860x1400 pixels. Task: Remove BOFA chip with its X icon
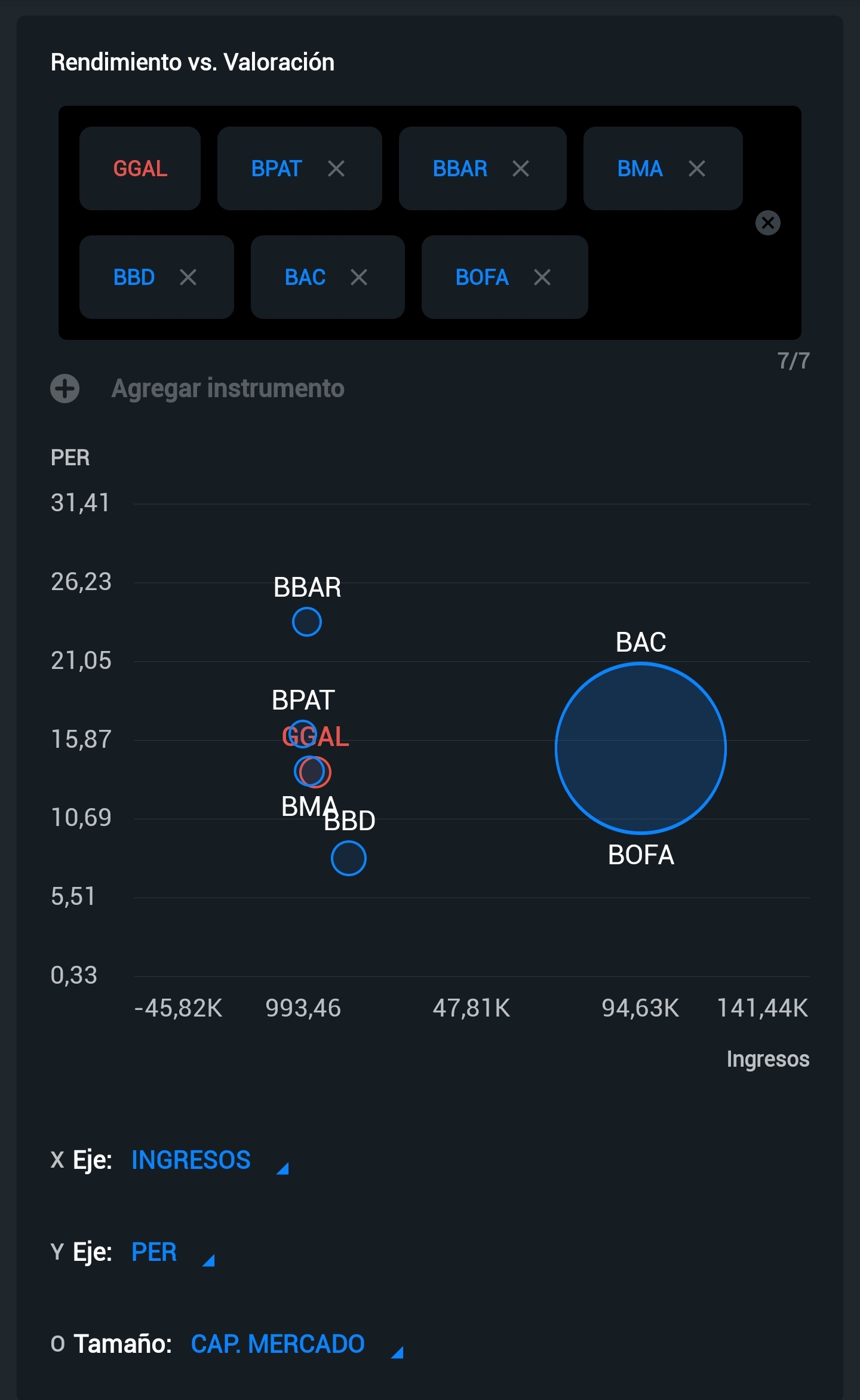(x=542, y=277)
